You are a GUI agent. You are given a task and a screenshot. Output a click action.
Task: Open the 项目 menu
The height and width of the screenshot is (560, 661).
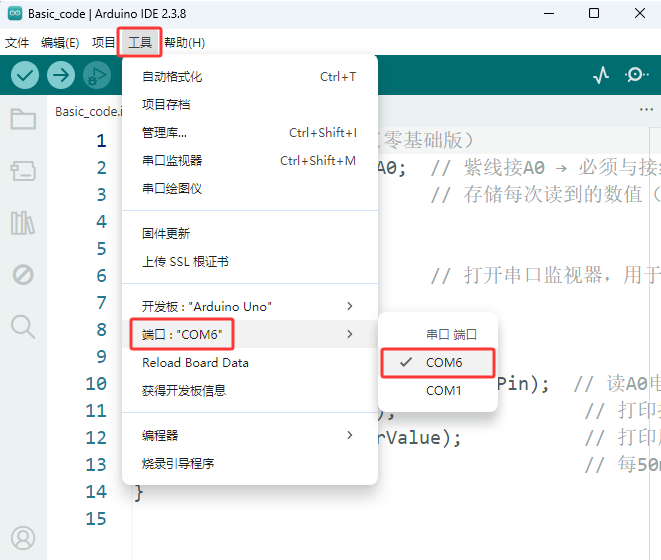(103, 43)
